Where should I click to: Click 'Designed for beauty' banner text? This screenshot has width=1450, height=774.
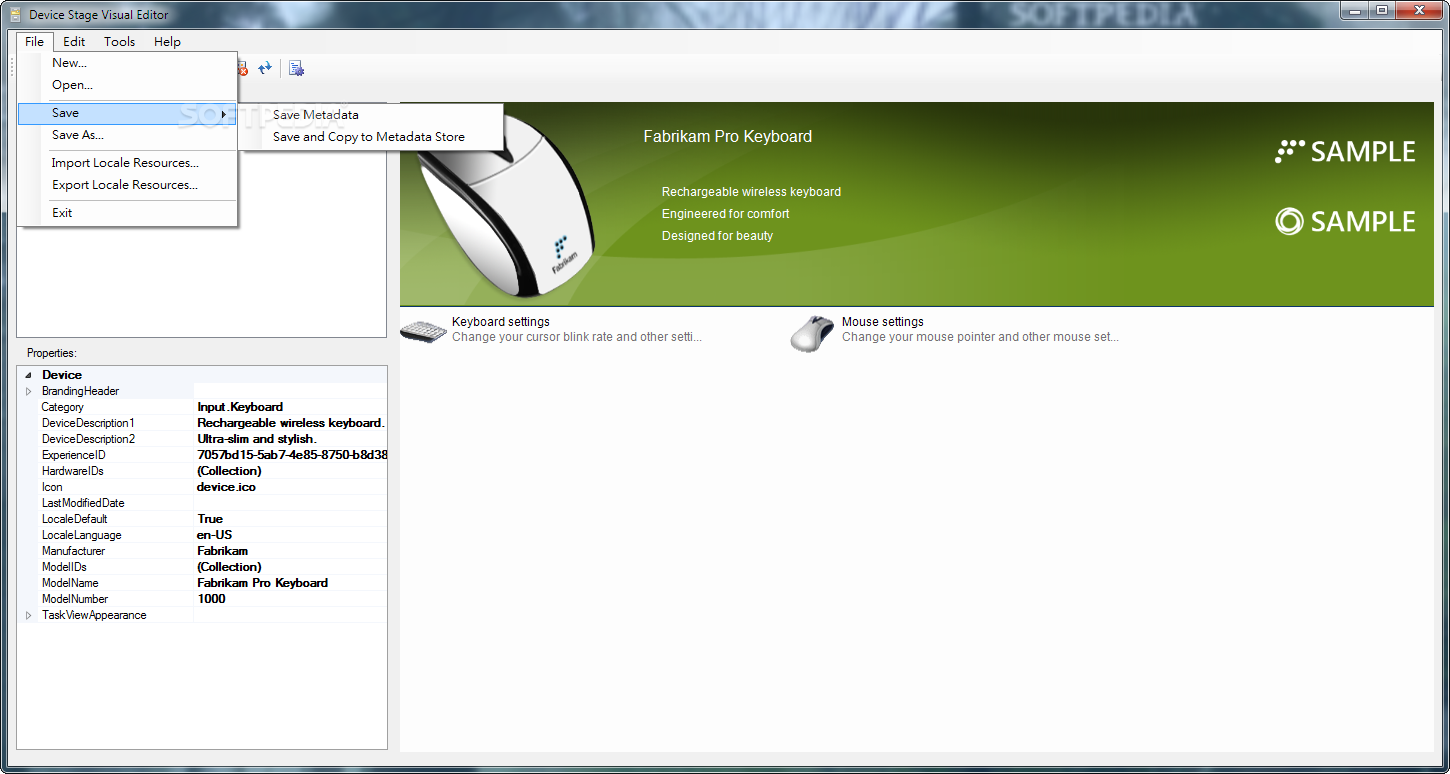(718, 236)
